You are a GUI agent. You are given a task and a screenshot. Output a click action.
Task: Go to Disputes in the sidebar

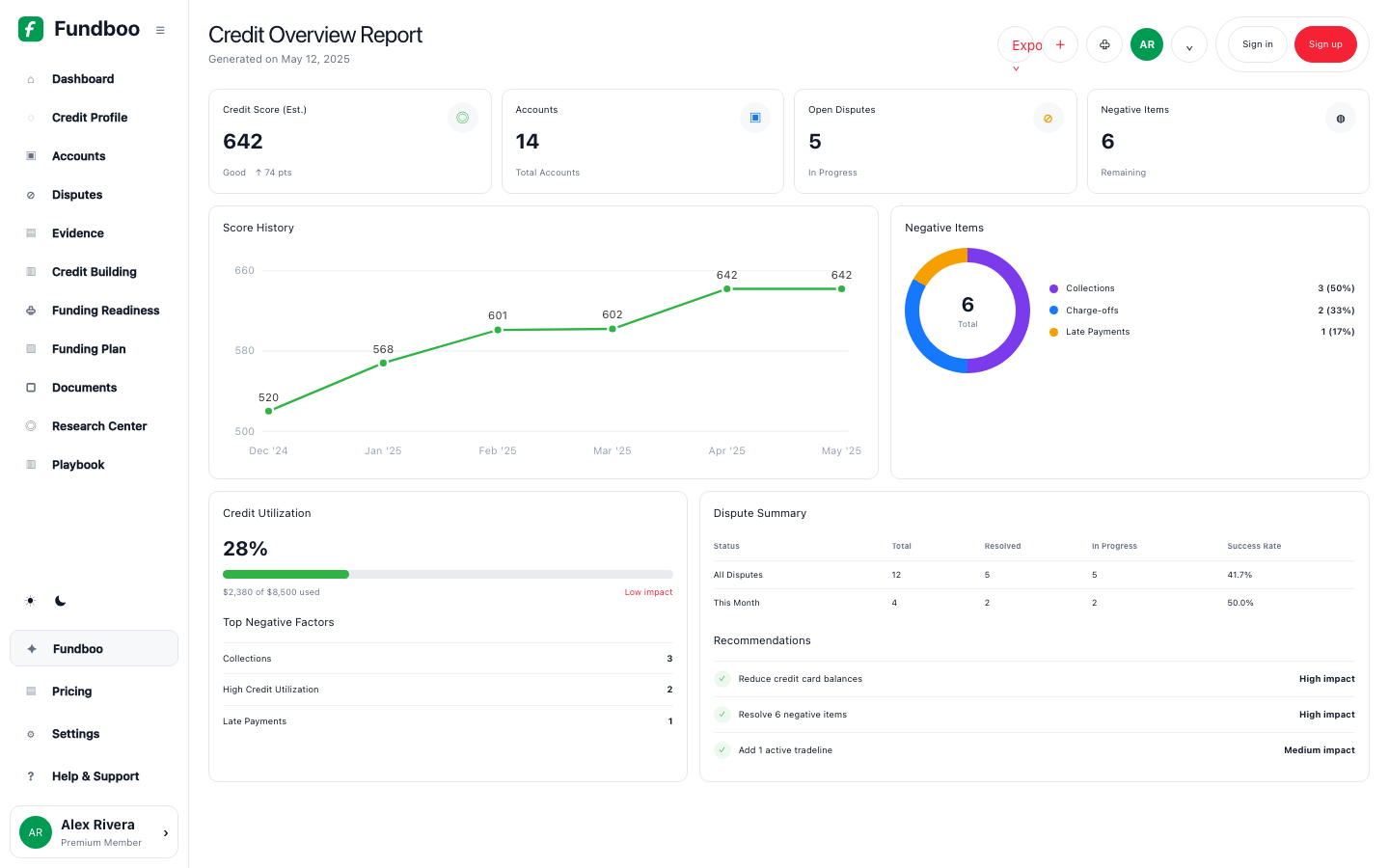click(x=95, y=195)
